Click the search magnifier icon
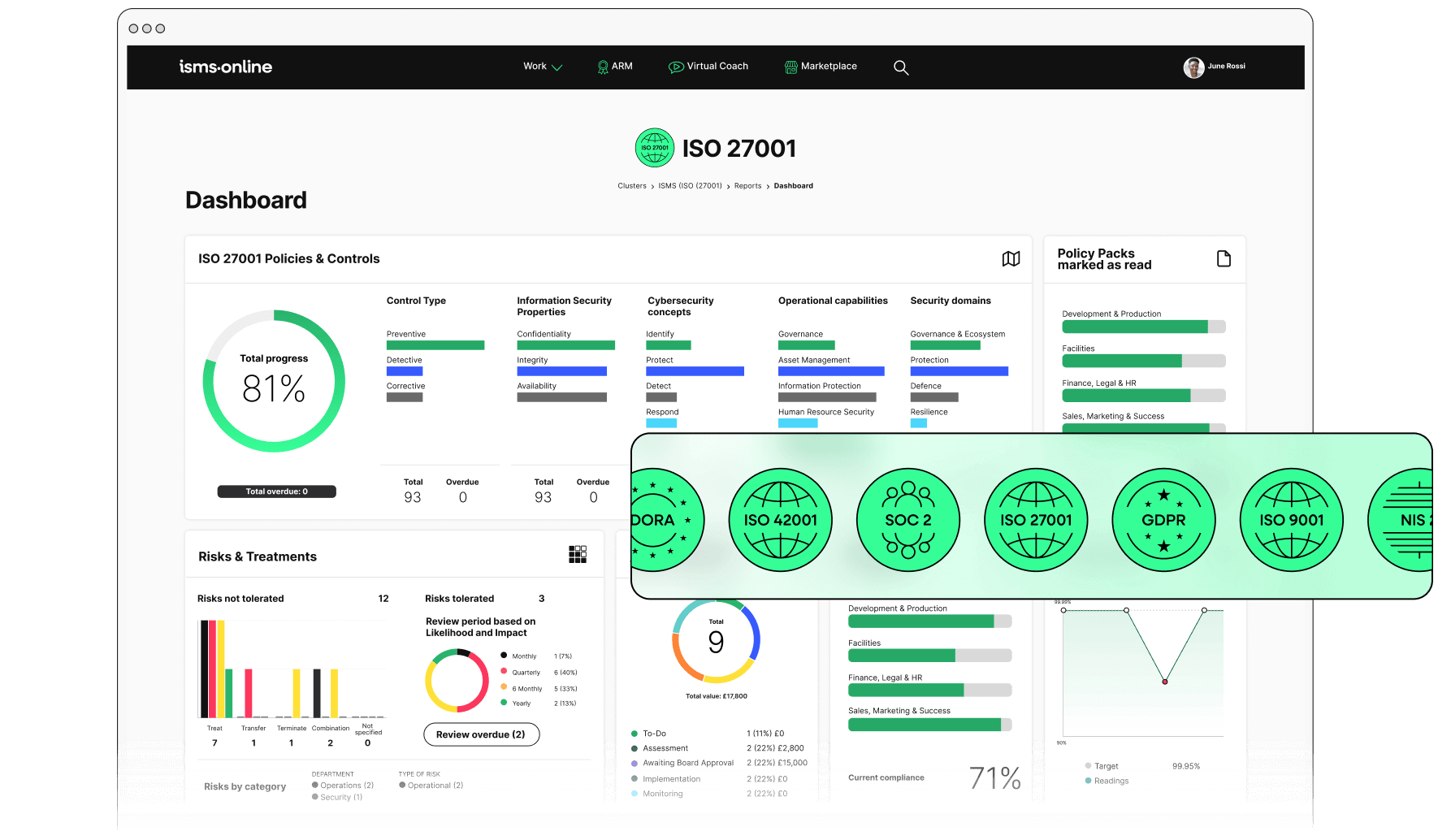 point(901,67)
